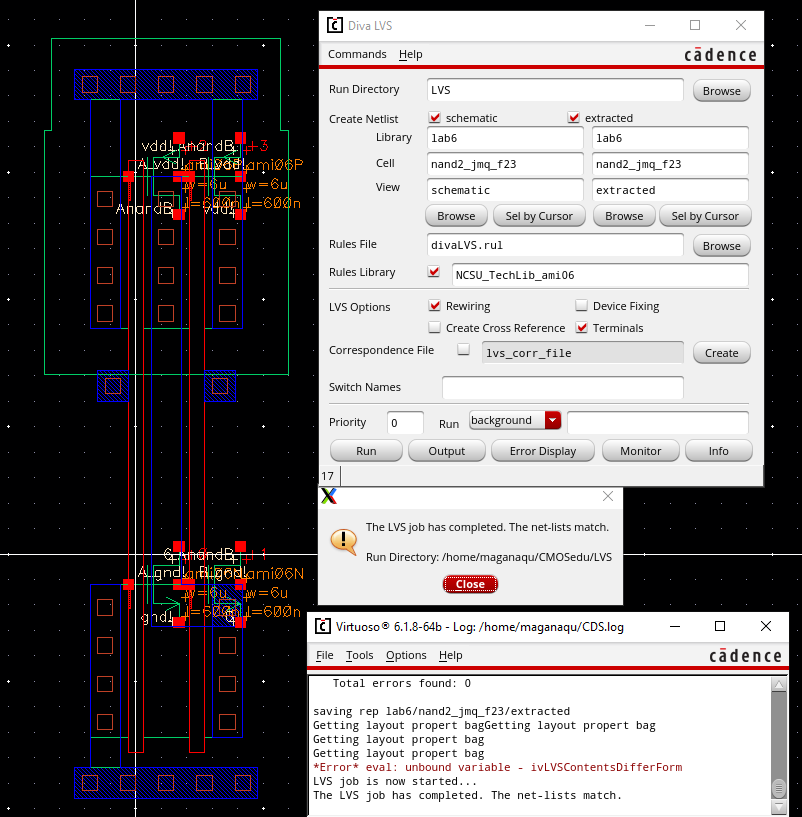
Task: Open the Commands menu in Diva LVS
Action: 357,54
